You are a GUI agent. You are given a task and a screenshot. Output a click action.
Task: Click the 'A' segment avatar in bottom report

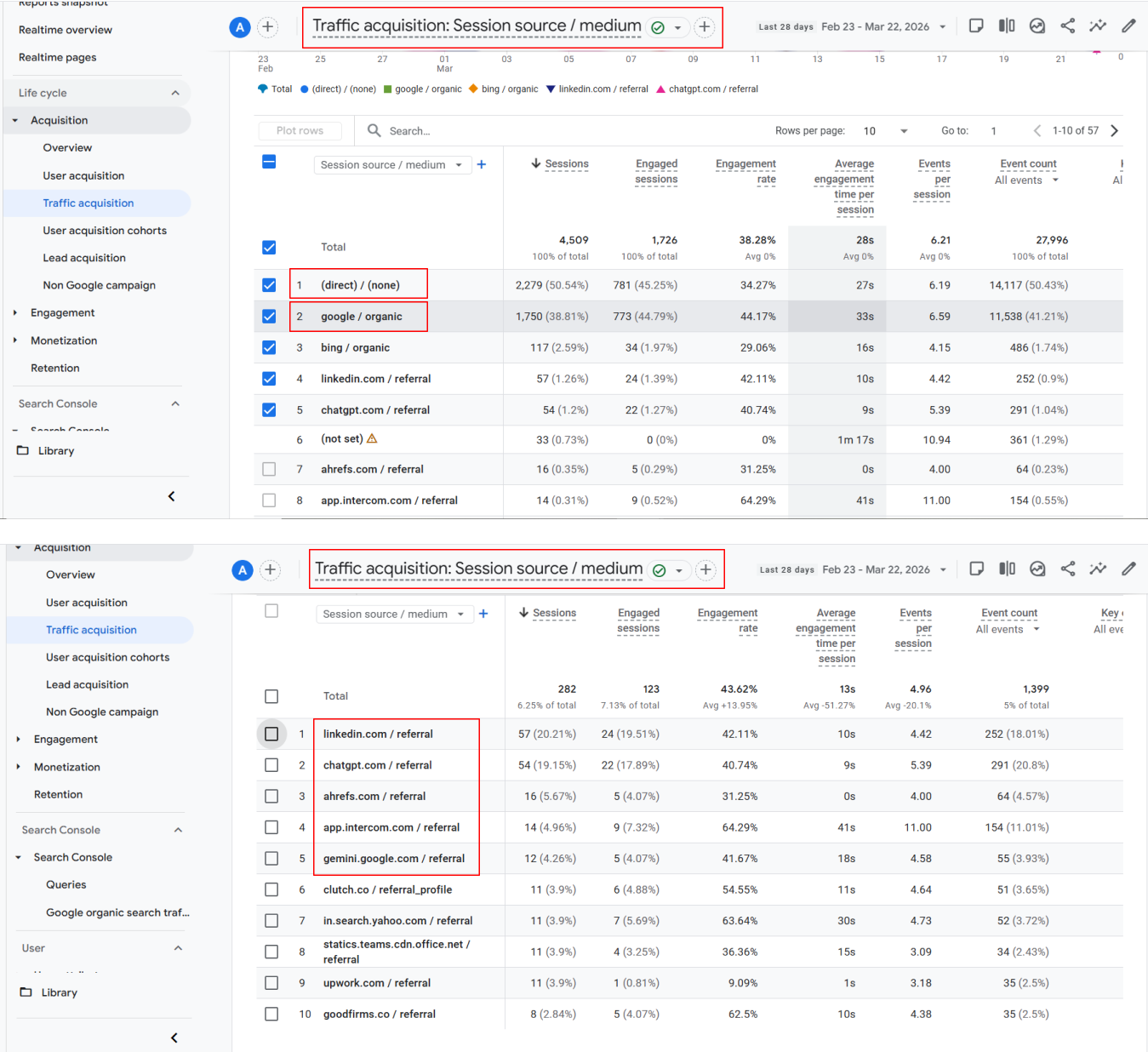[x=243, y=570]
